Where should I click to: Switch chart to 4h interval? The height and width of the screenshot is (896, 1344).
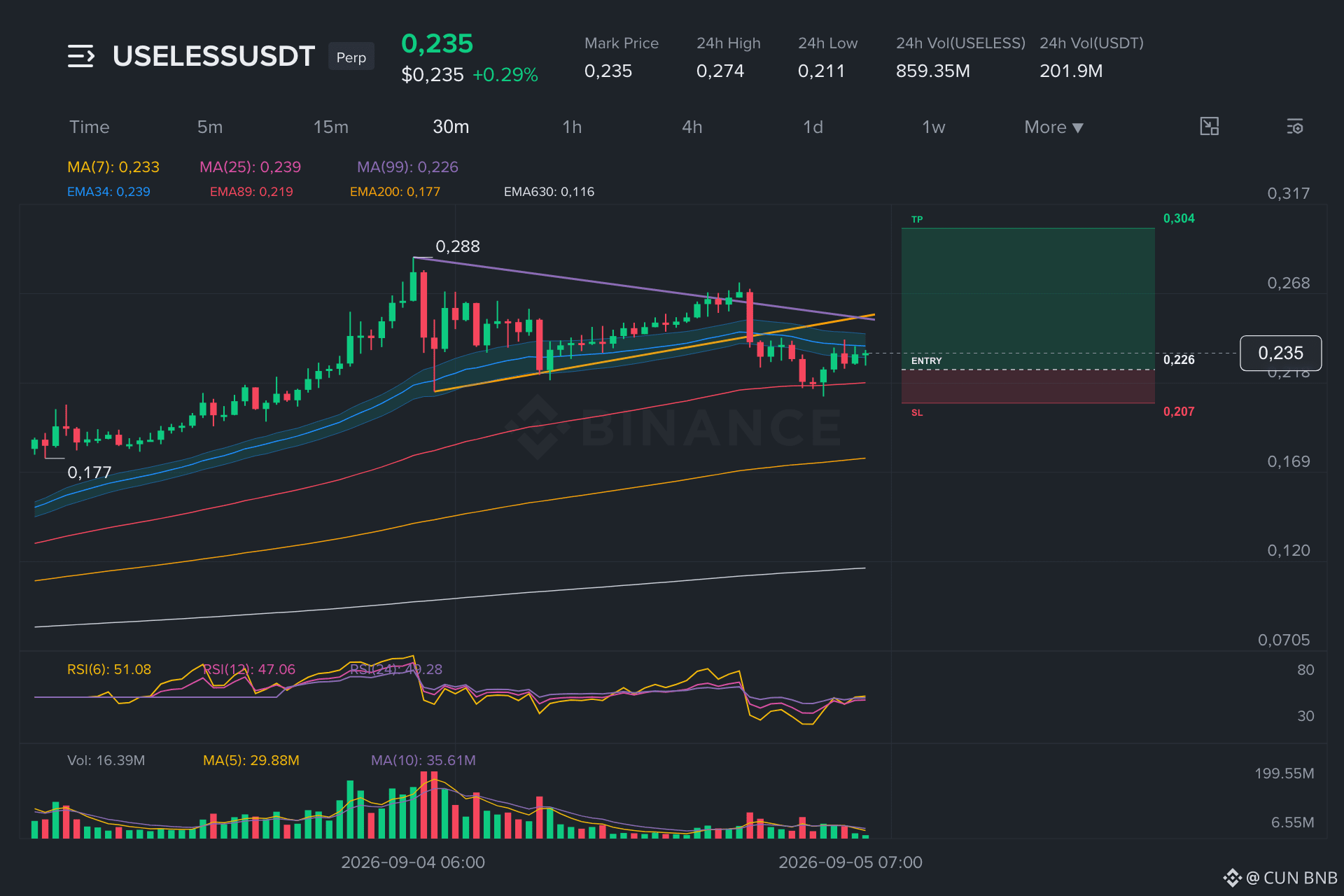pos(692,127)
